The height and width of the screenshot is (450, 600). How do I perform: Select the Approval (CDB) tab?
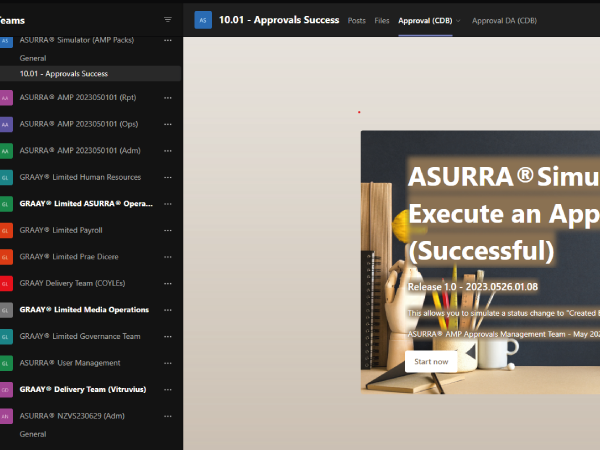(x=425, y=21)
